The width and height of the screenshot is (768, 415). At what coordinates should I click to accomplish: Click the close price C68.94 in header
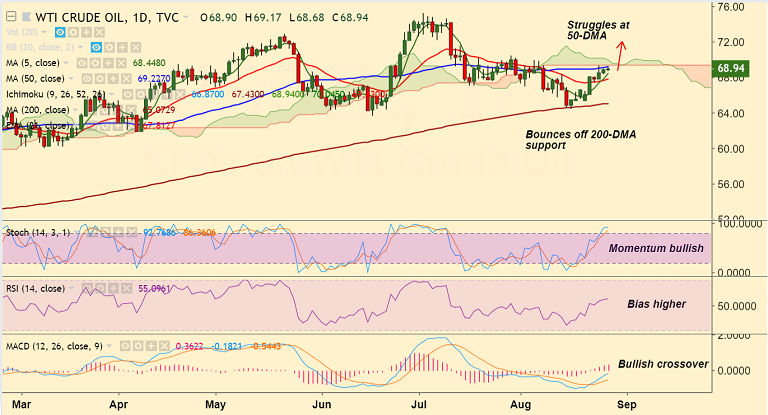[350, 18]
